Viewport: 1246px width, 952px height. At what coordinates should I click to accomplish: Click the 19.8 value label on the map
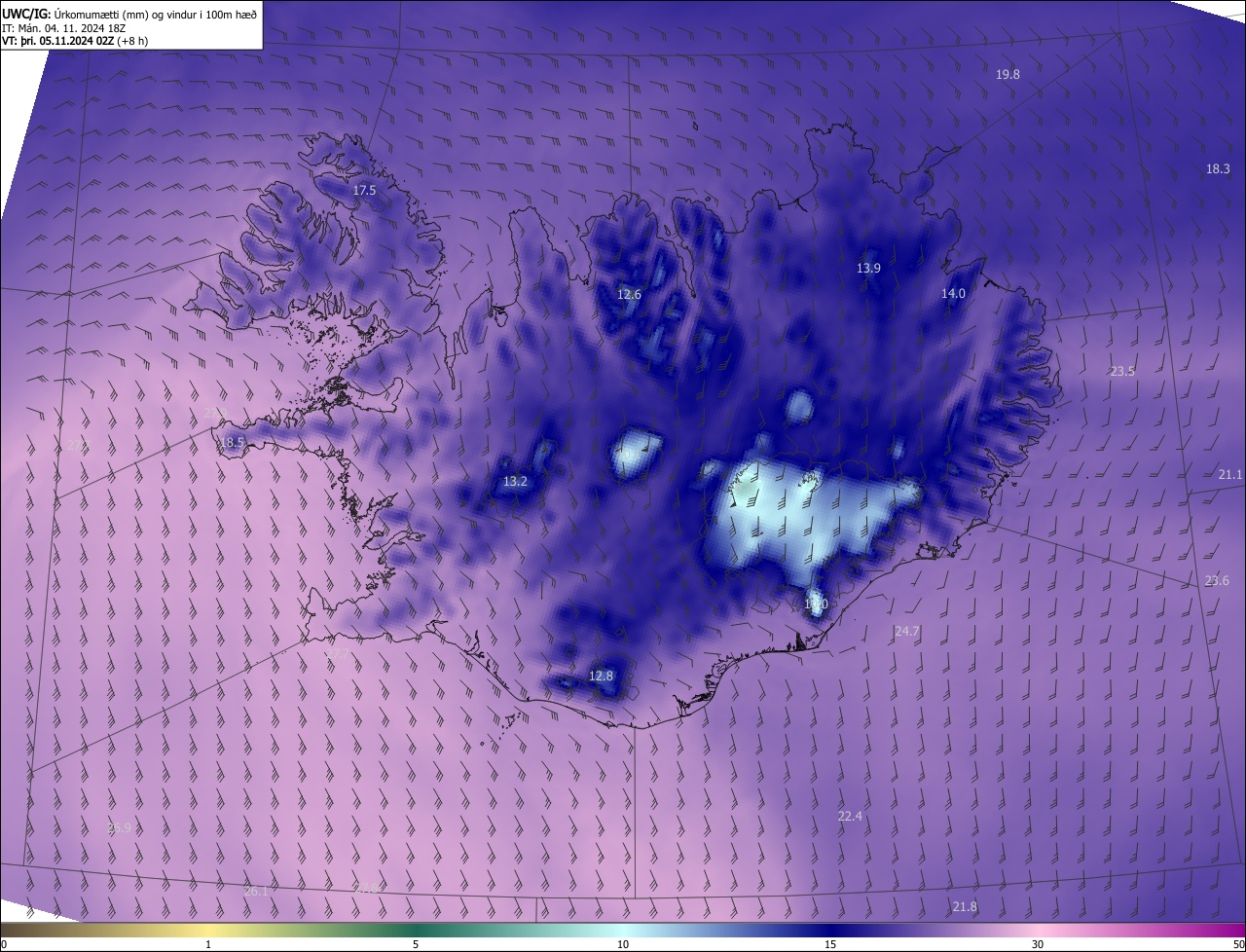pos(1008,75)
